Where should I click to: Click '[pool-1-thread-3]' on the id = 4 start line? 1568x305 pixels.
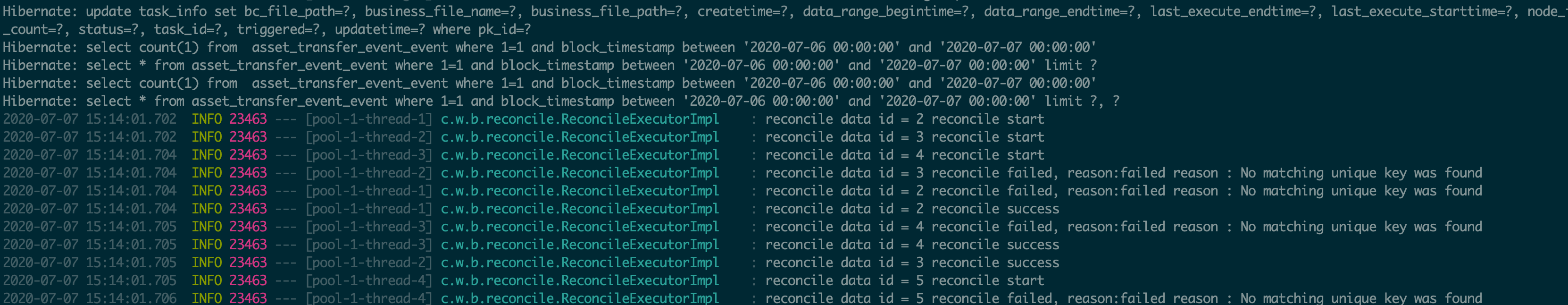coord(368,155)
